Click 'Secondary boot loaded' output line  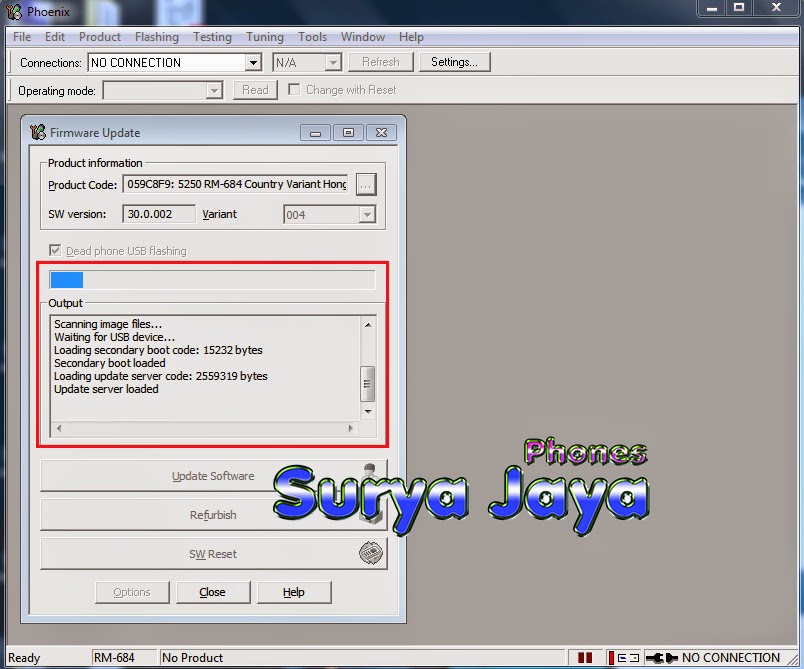[x=110, y=363]
